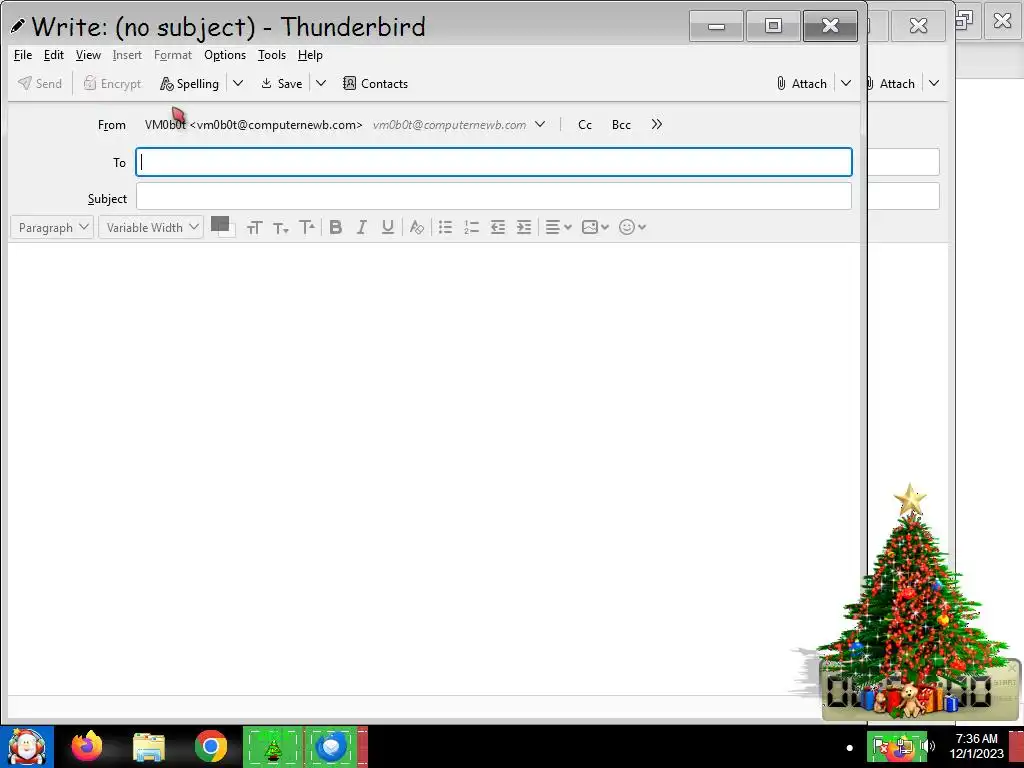The height and width of the screenshot is (768, 1024).
Task: Click the font size reset icon
Action: coord(254,227)
